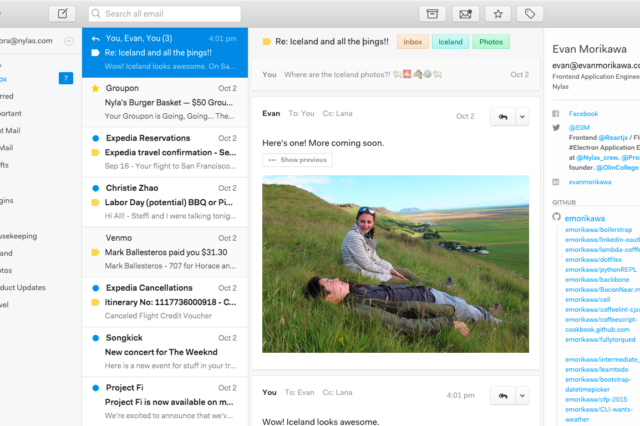Click the reply arrow on Evan's message

click(500, 116)
